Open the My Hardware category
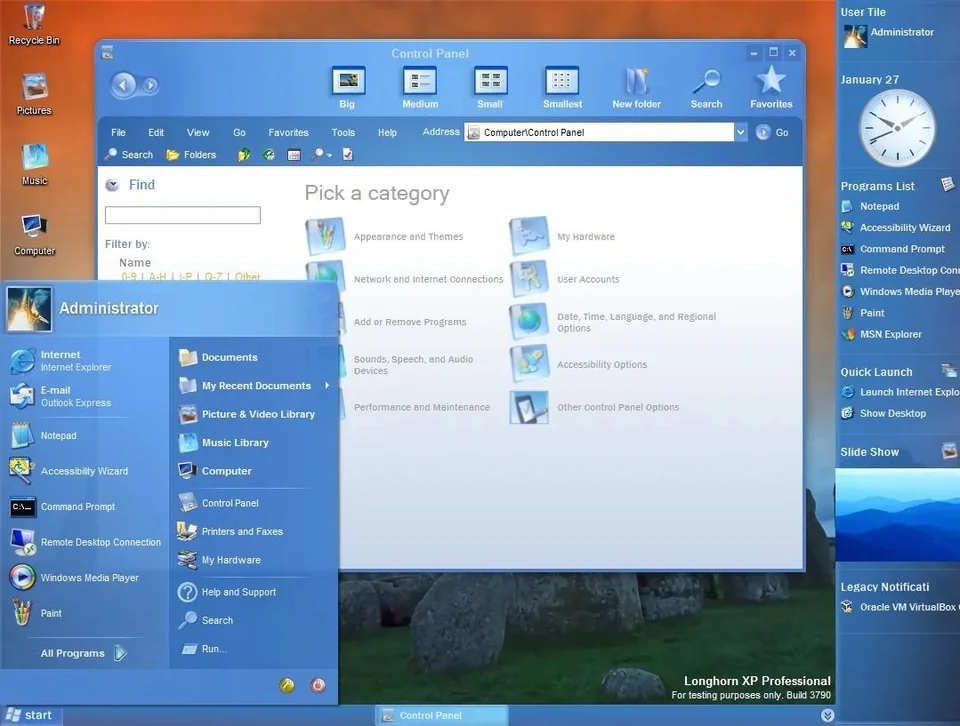960x726 pixels. click(x=562, y=236)
